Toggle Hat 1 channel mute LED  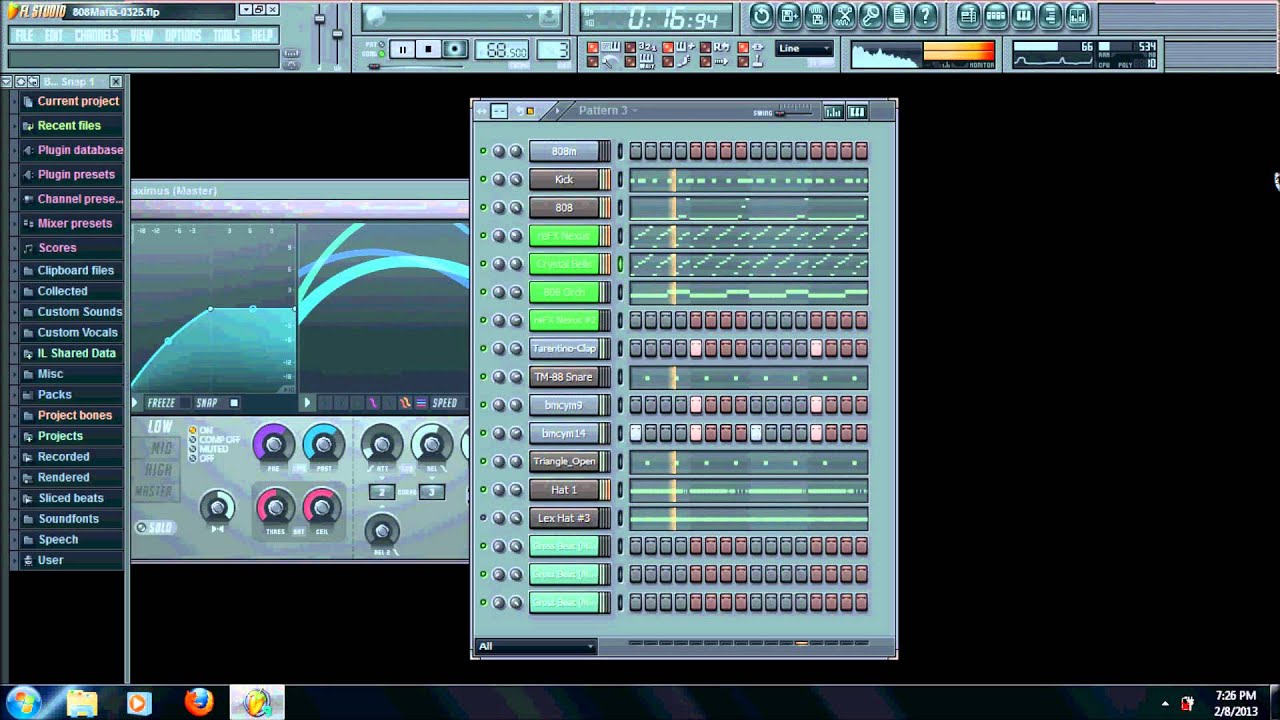point(483,490)
